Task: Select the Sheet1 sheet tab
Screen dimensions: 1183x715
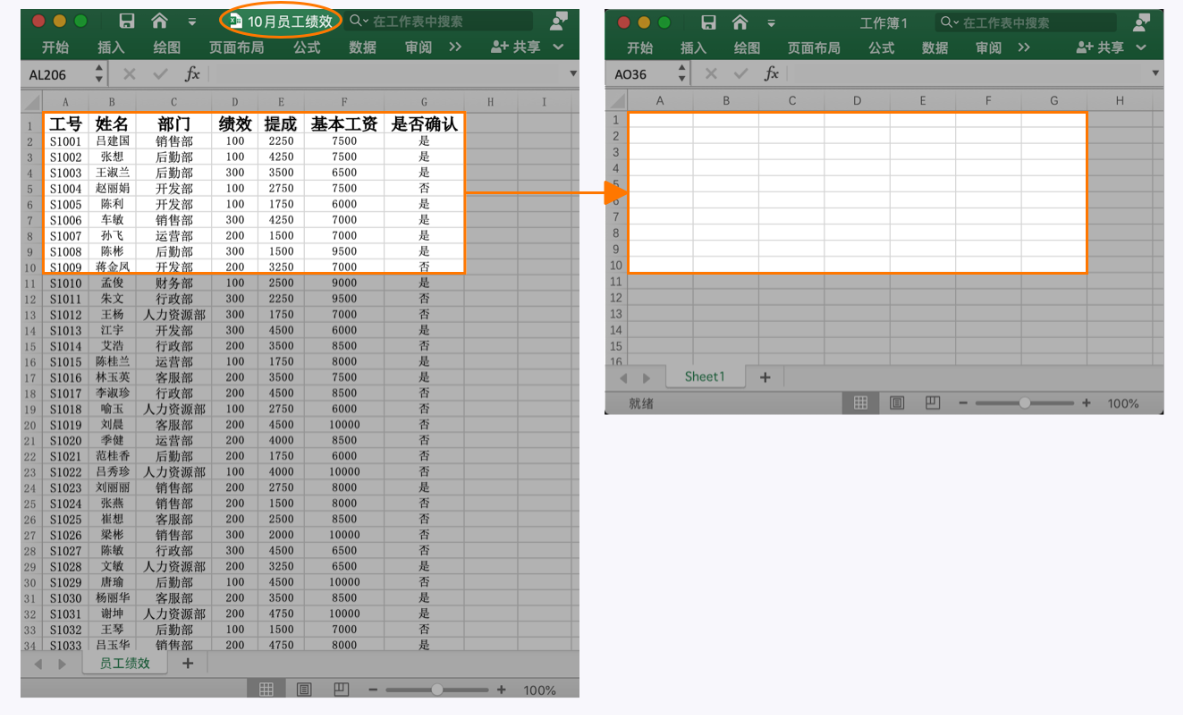Action: coord(705,376)
